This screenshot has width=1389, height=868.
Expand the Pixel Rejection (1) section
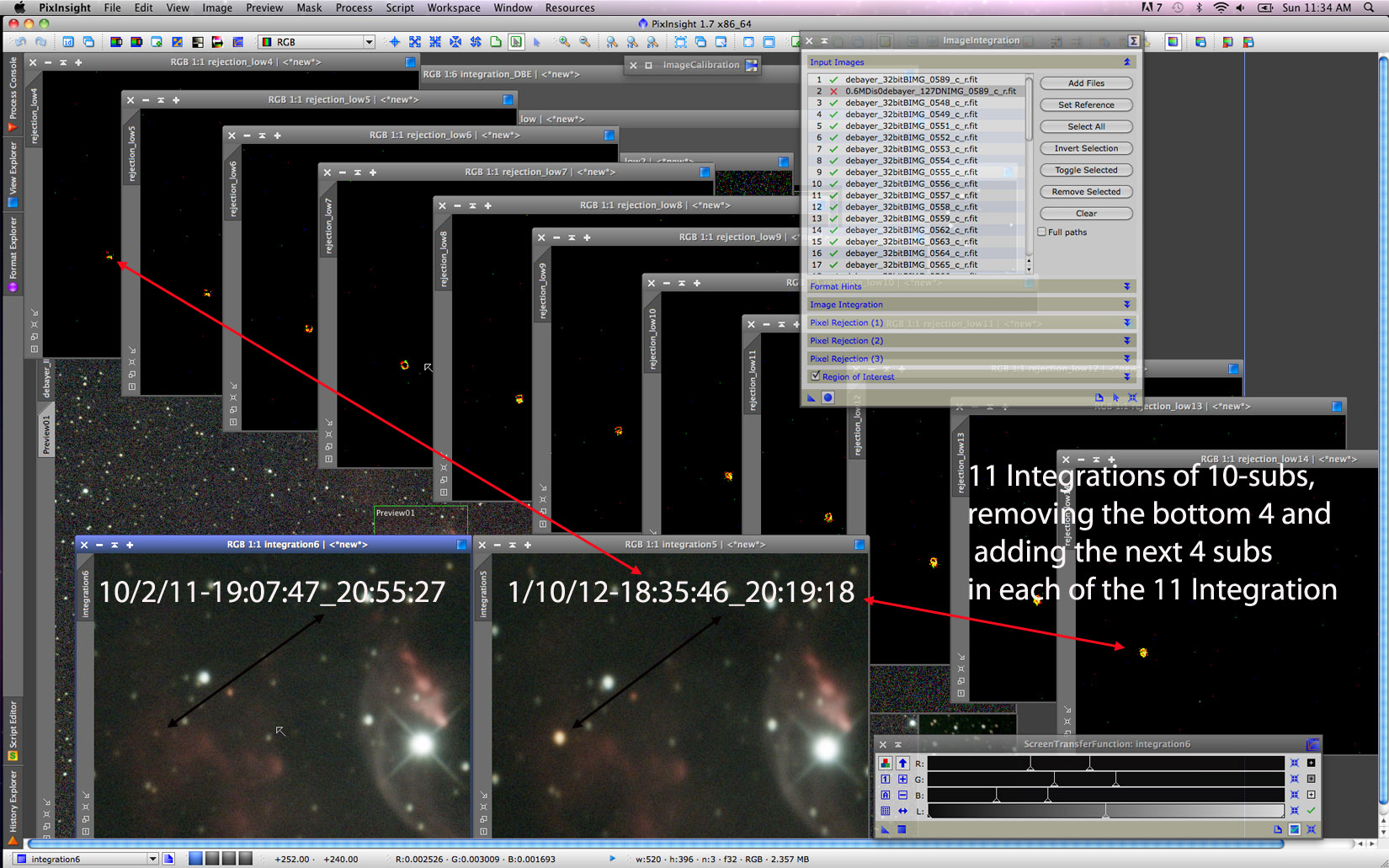pos(1126,322)
